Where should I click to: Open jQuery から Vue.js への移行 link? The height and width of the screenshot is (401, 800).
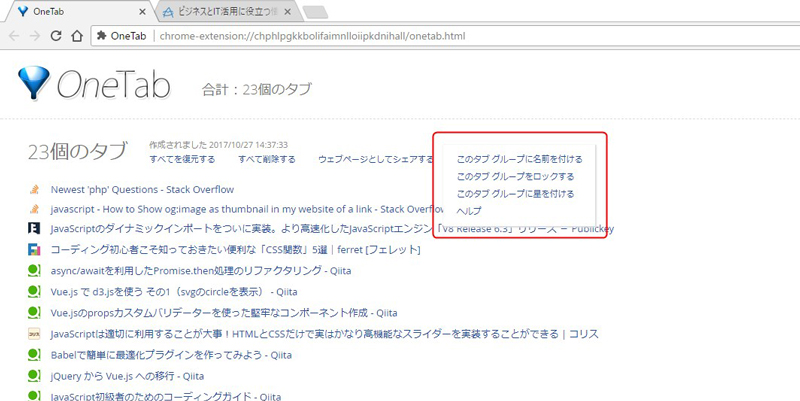(x=128, y=376)
